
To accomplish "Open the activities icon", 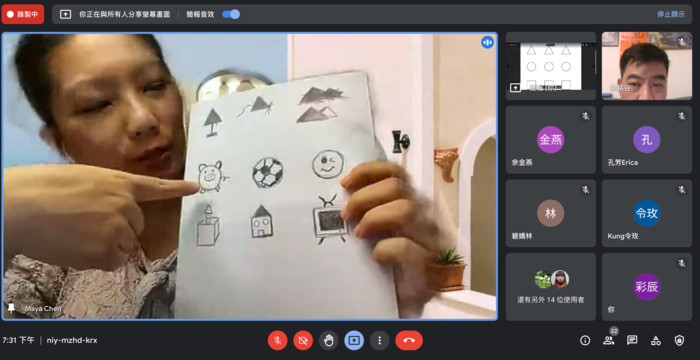I will pyautogui.click(x=655, y=340).
